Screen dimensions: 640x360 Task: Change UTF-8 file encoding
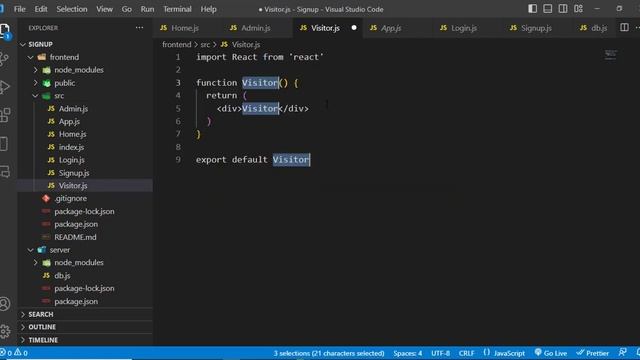440,353
